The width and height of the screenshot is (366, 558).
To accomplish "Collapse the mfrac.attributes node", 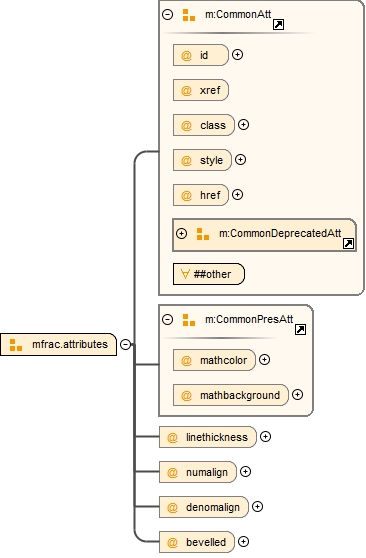I will tap(125, 344).
